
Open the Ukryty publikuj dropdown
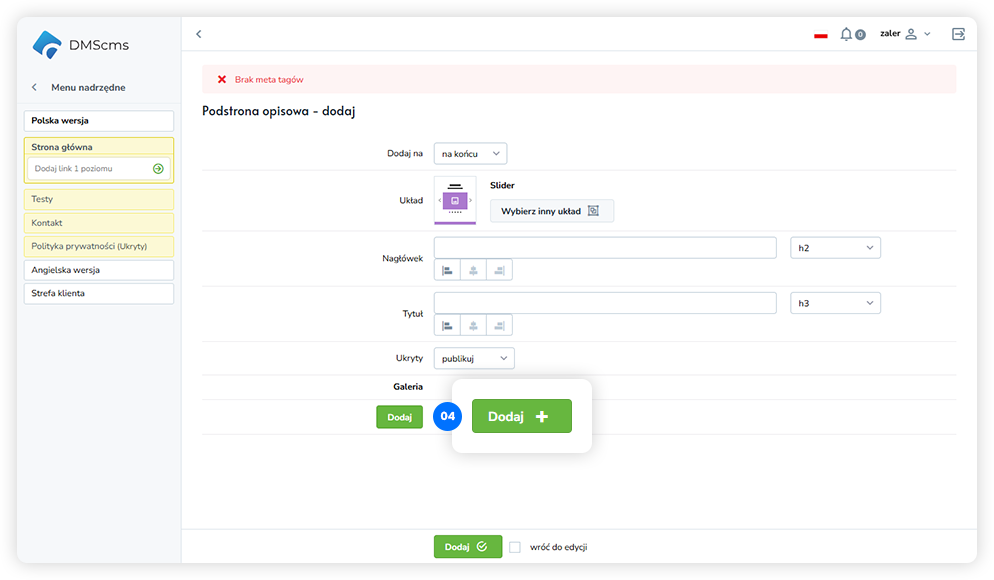[x=474, y=358]
